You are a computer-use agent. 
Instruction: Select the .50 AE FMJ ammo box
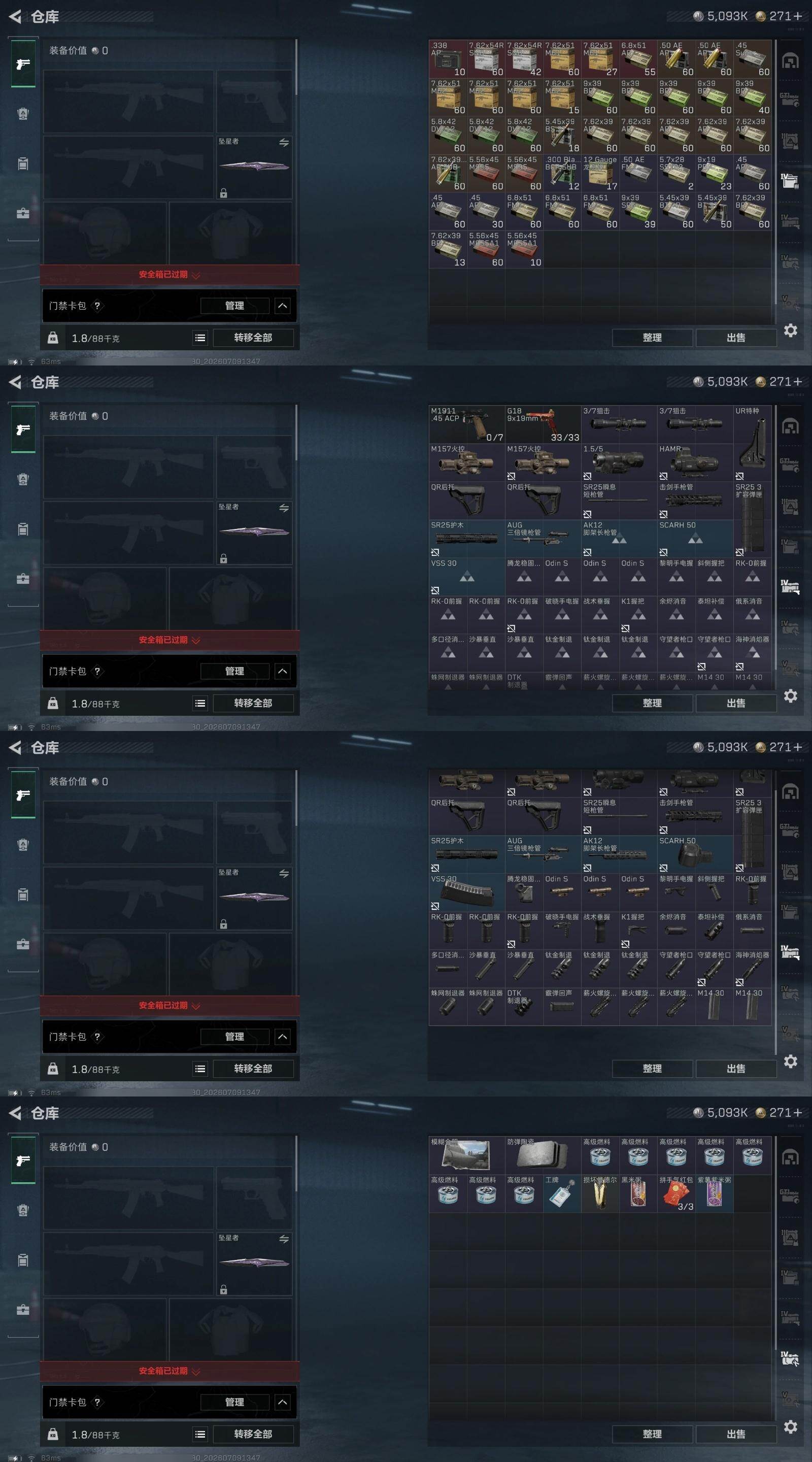pyautogui.click(x=638, y=173)
